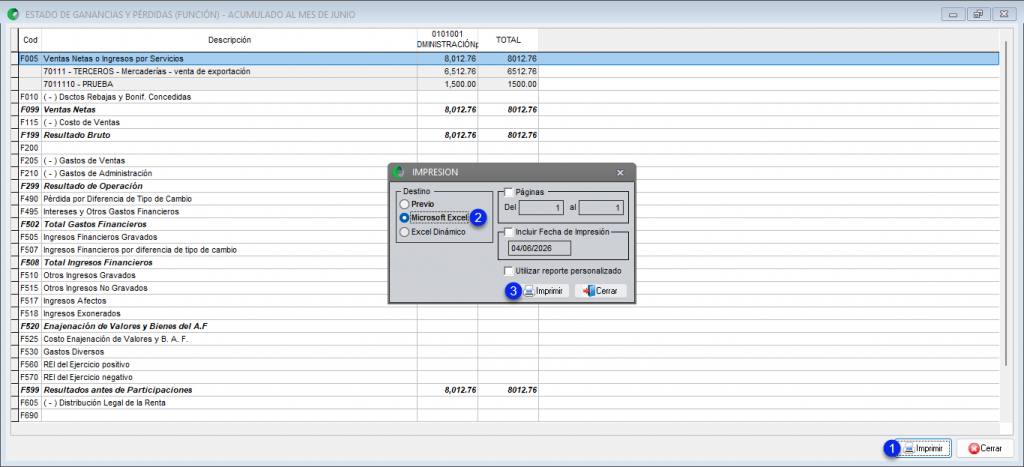Minimize the Estado de Ganancias window

click(953, 14)
